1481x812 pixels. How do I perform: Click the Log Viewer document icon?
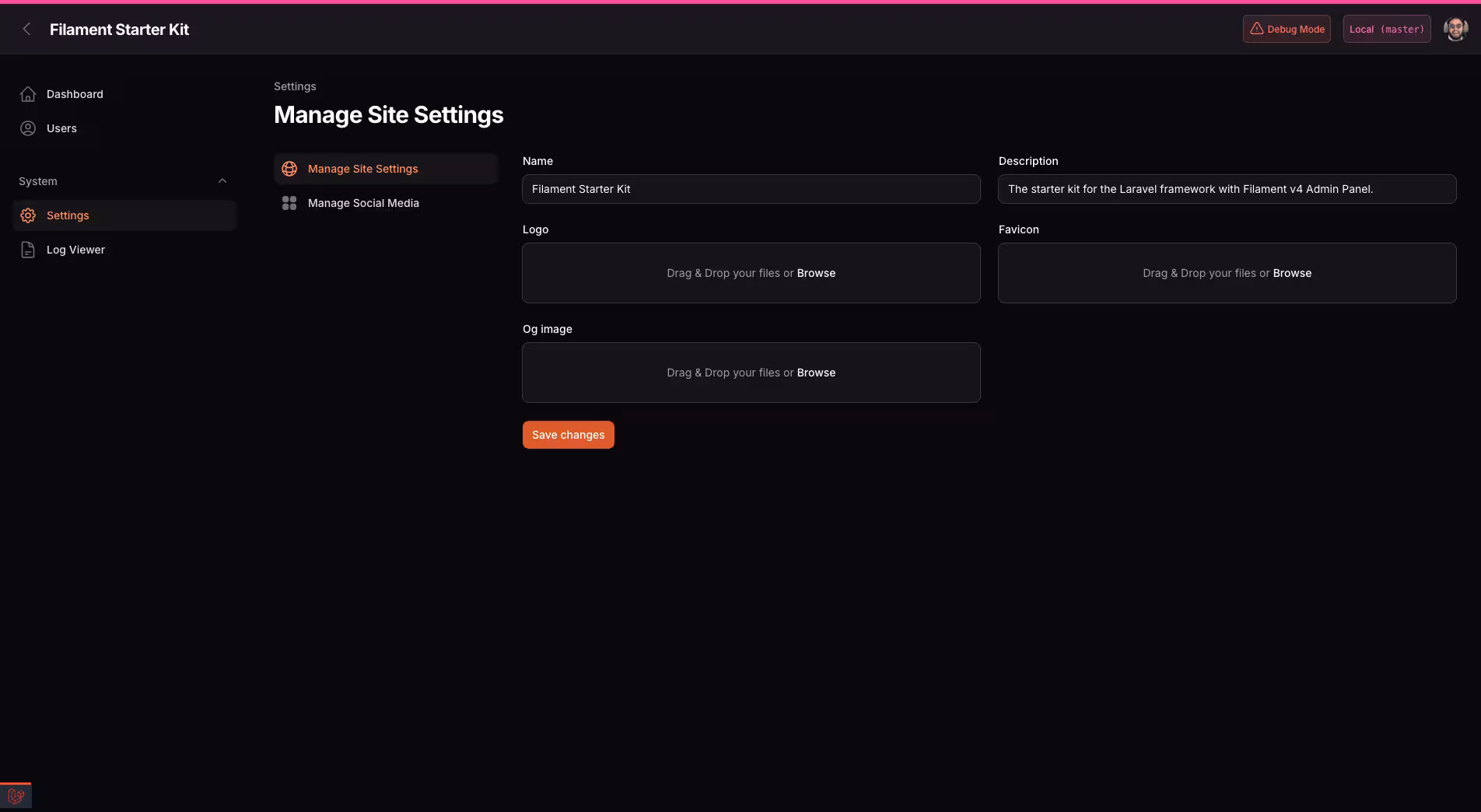[28, 250]
